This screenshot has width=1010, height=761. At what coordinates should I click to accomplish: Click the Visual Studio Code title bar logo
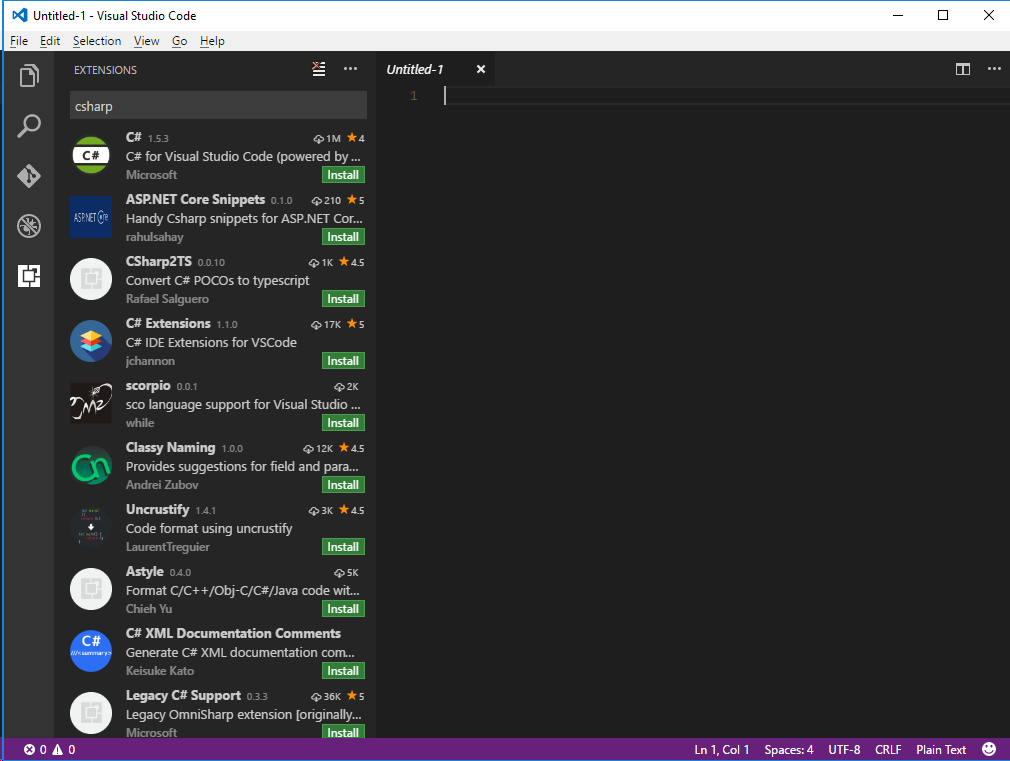point(19,15)
